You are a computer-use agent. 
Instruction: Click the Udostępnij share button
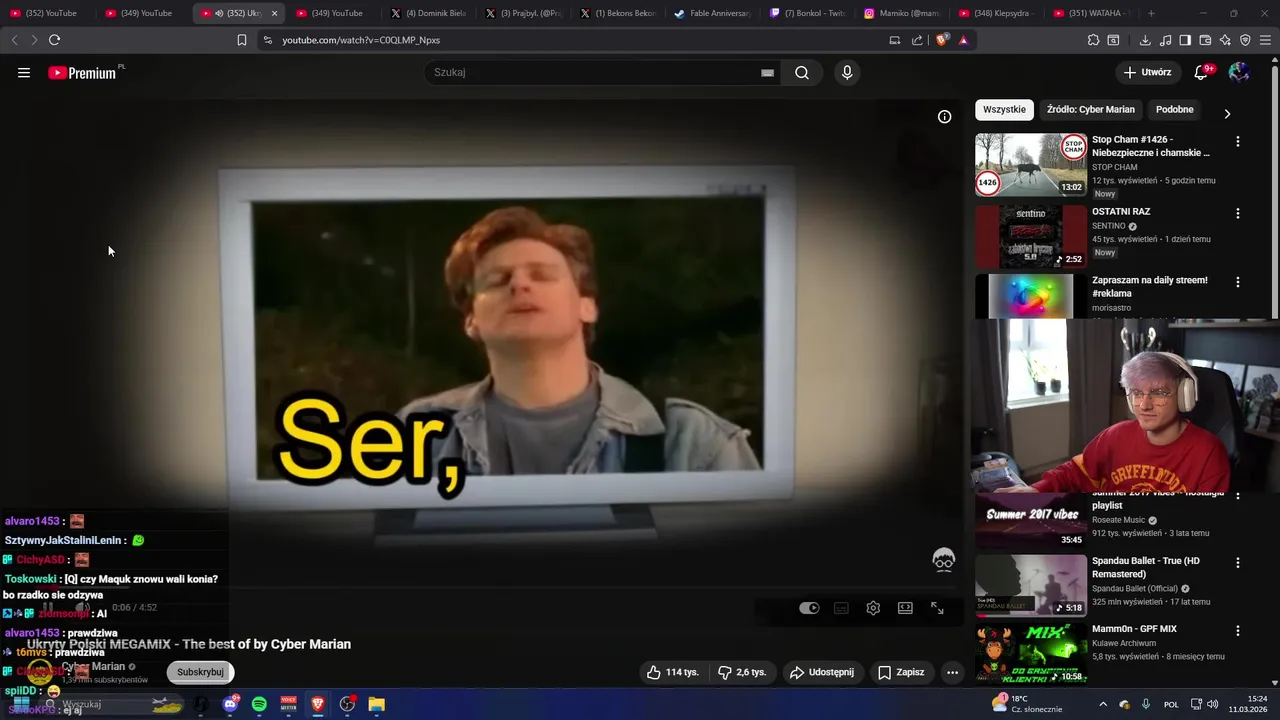[822, 672]
